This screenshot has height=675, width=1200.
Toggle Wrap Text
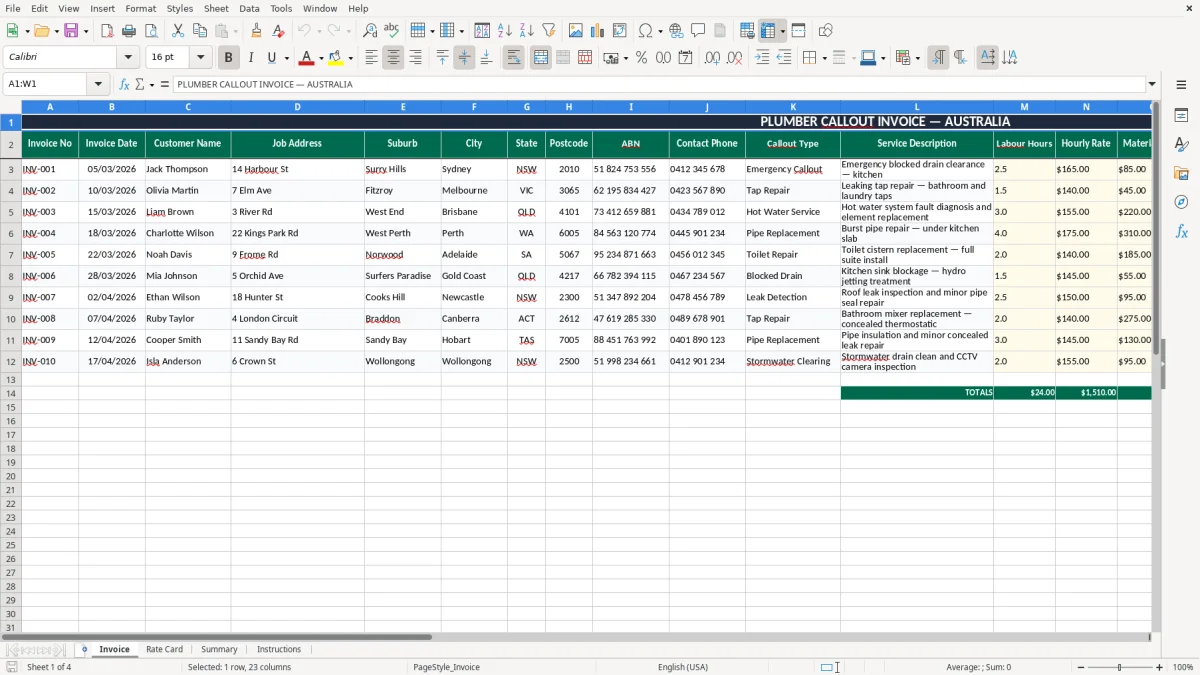[514, 58]
